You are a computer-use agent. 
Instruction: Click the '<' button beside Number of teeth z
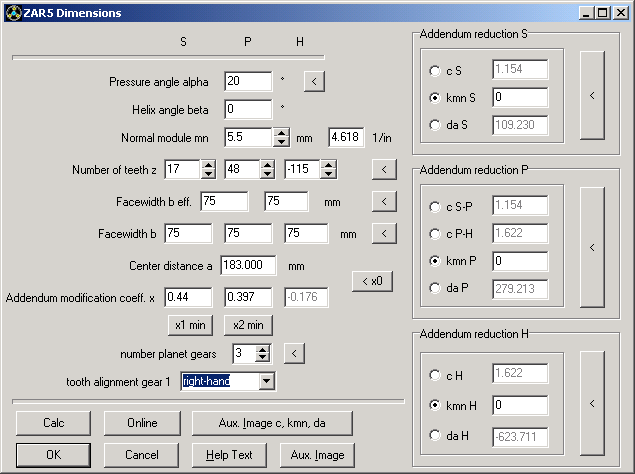(x=383, y=169)
